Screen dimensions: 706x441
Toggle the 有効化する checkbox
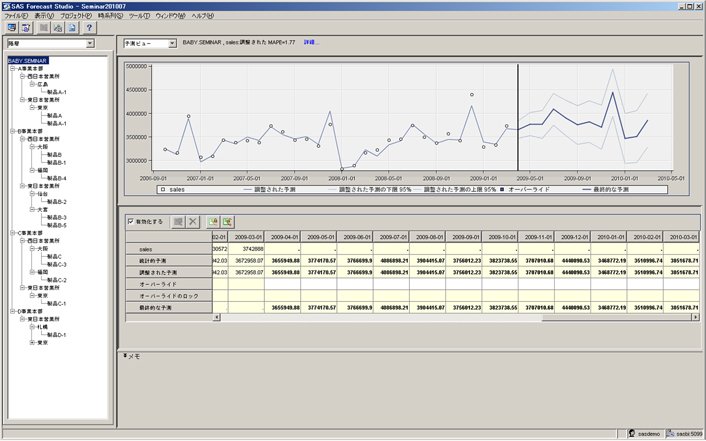click(131, 222)
